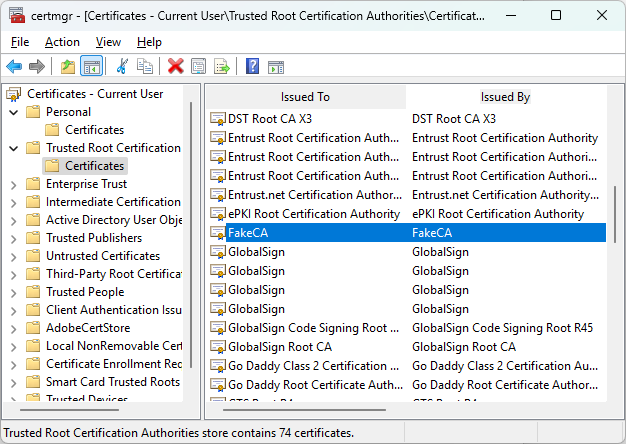This screenshot has height=444, width=626.
Task: Select Go Daddy Root Certificate Authority row
Action: coord(408,385)
